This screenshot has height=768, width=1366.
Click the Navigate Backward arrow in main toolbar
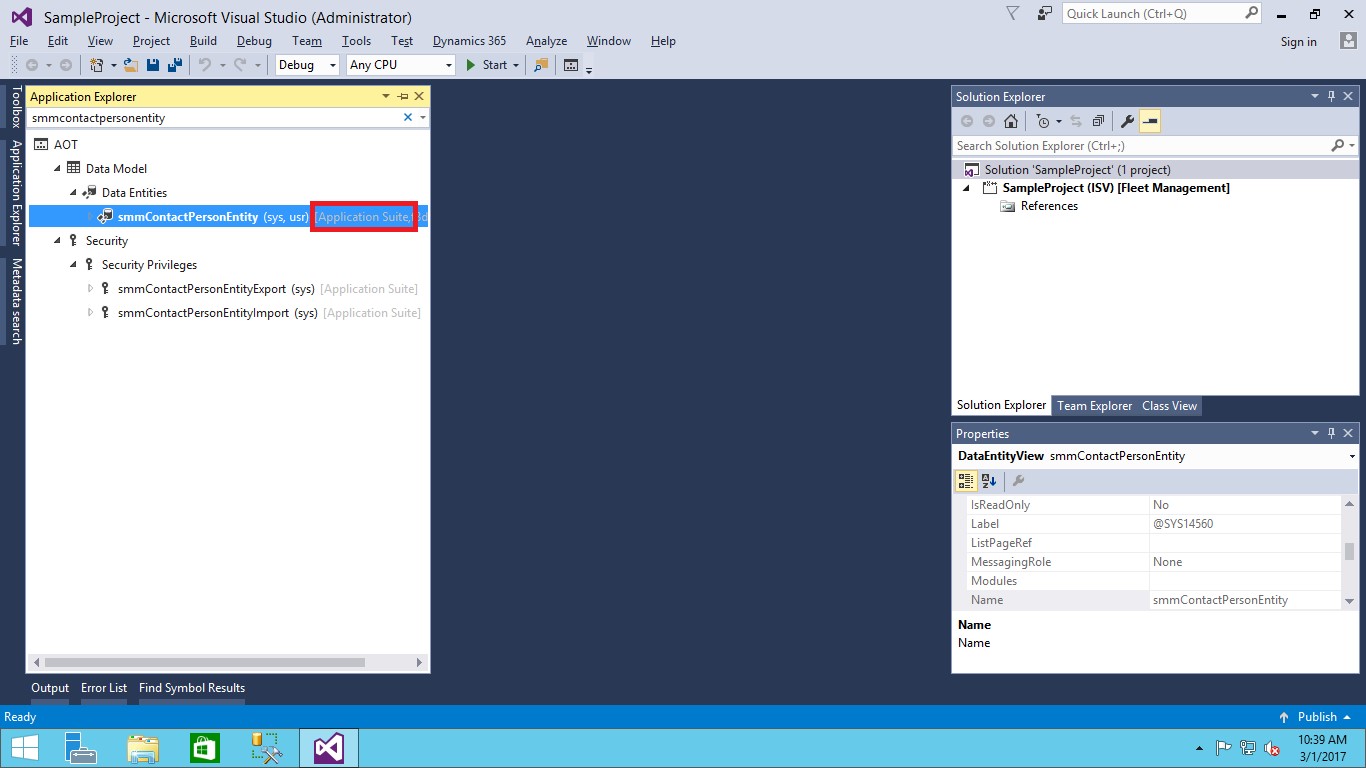32,65
